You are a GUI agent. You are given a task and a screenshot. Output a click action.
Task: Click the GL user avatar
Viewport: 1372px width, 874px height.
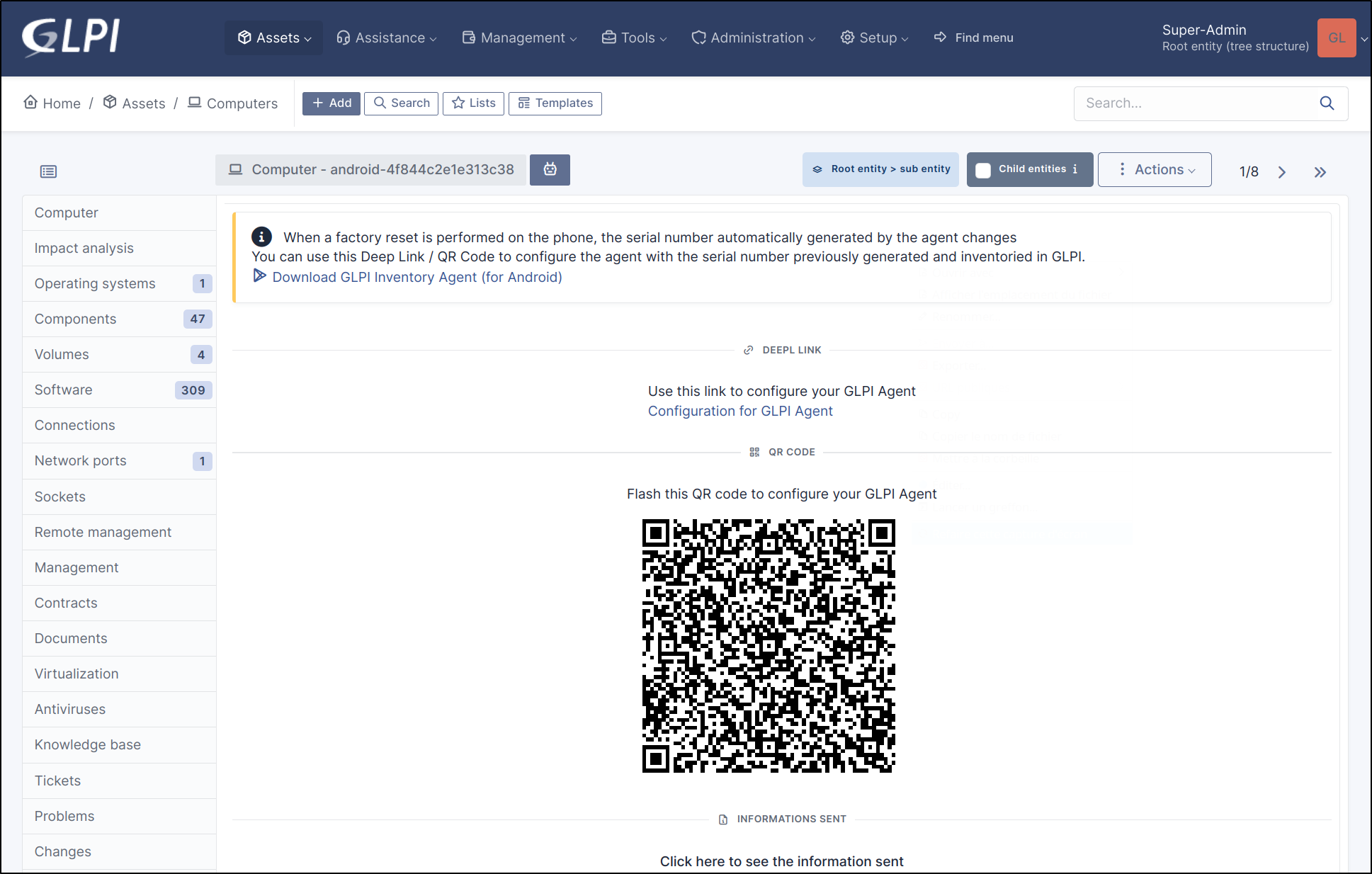(x=1336, y=38)
